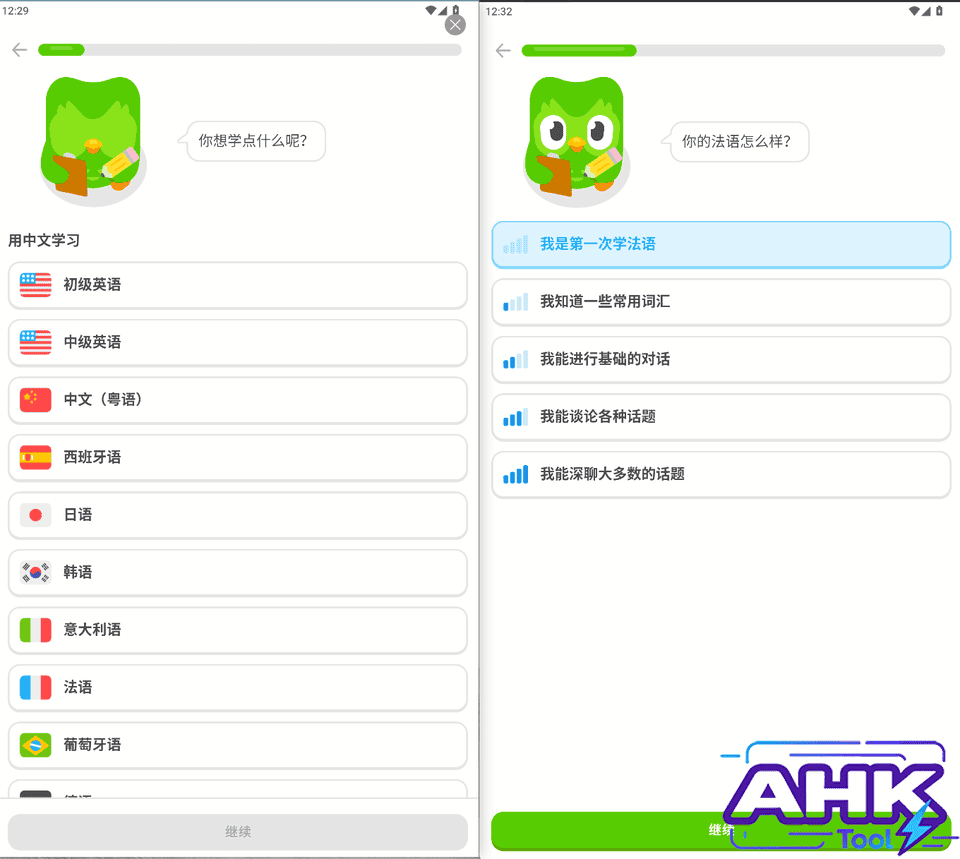This screenshot has width=960, height=859.
Task: Click the Italy flag icon
Action: coord(36,630)
